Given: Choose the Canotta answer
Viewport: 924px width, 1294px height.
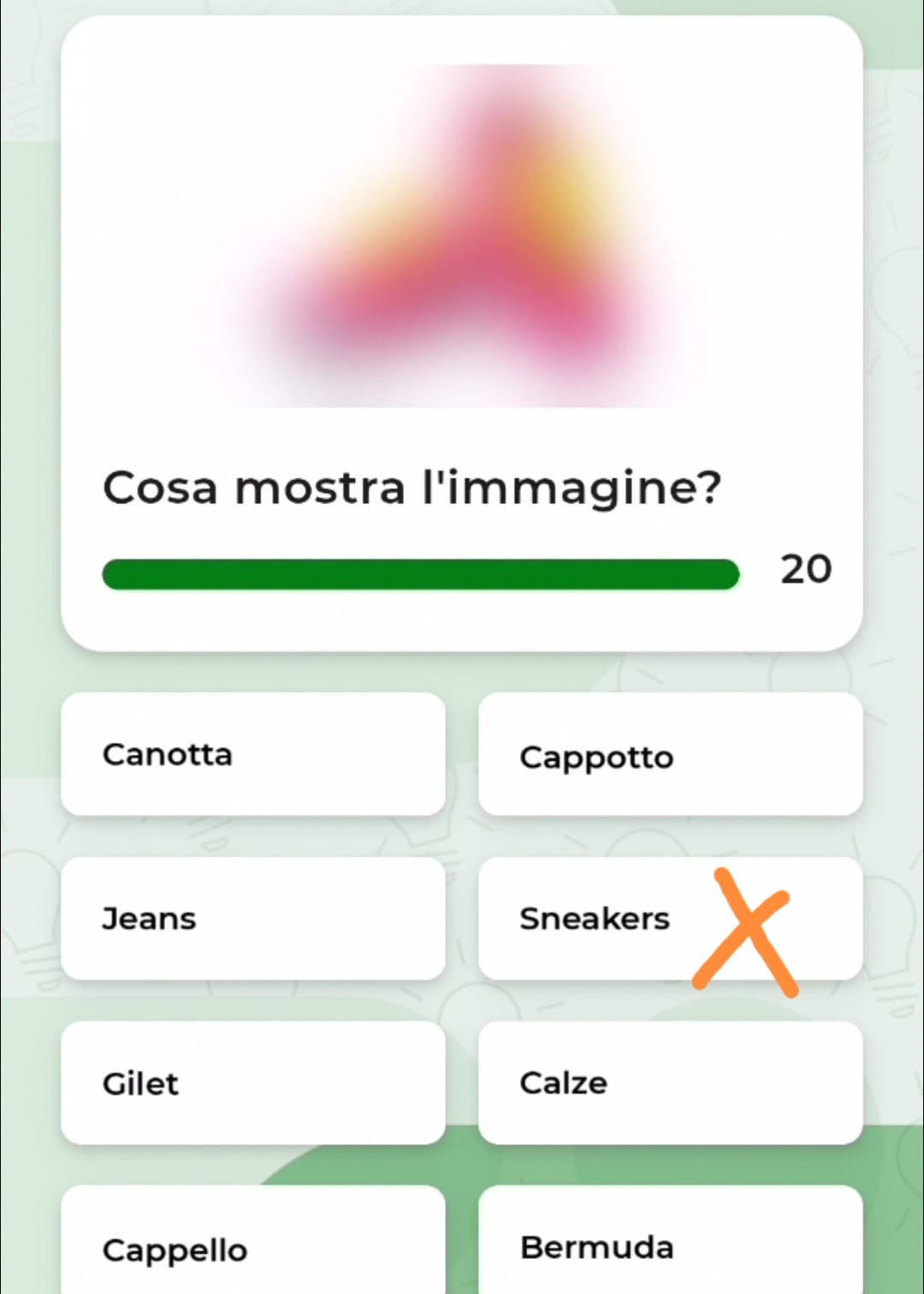Looking at the screenshot, I should [252, 754].
